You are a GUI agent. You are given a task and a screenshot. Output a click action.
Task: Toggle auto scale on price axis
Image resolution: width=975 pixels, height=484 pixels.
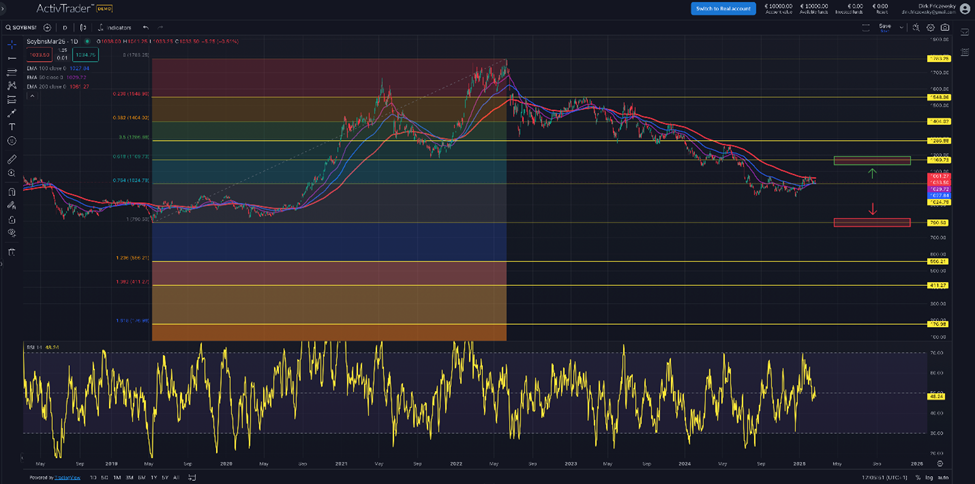coord(945,478)
